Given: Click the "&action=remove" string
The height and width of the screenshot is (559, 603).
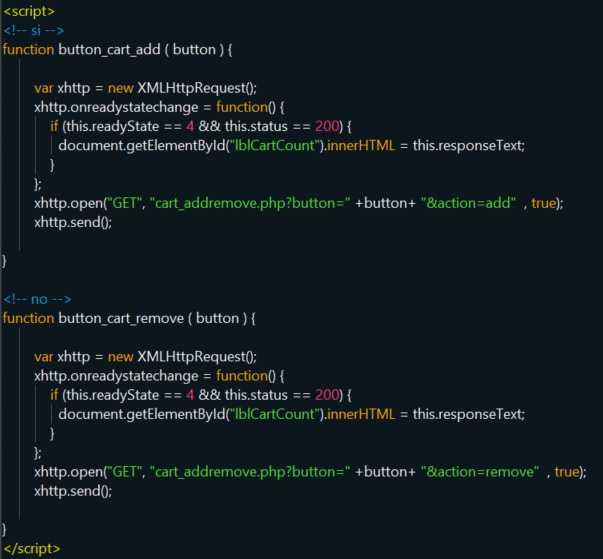Looking at the screenshot, I should coord(480,472).
